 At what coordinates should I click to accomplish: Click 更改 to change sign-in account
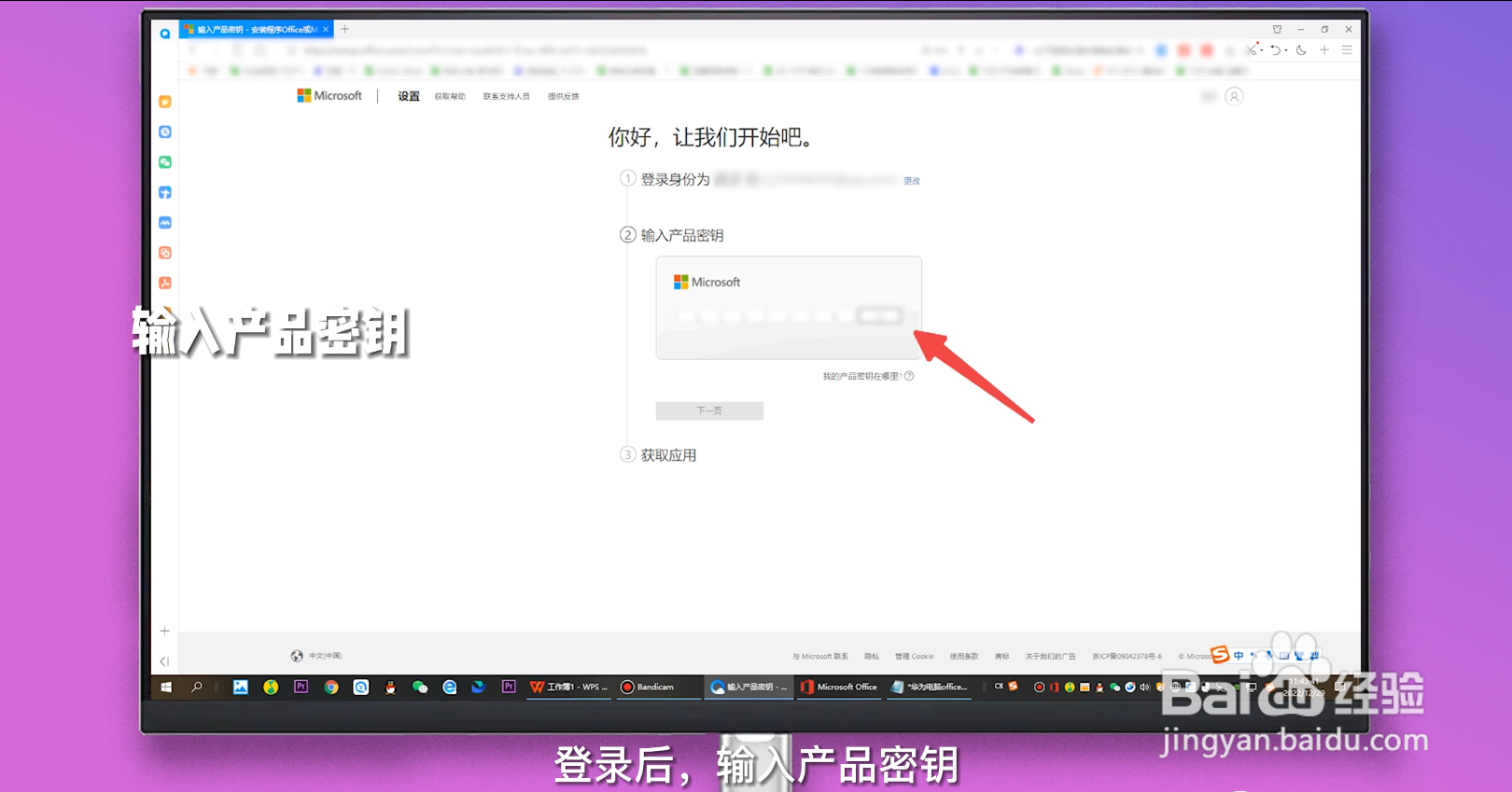(x=912, y=181)
